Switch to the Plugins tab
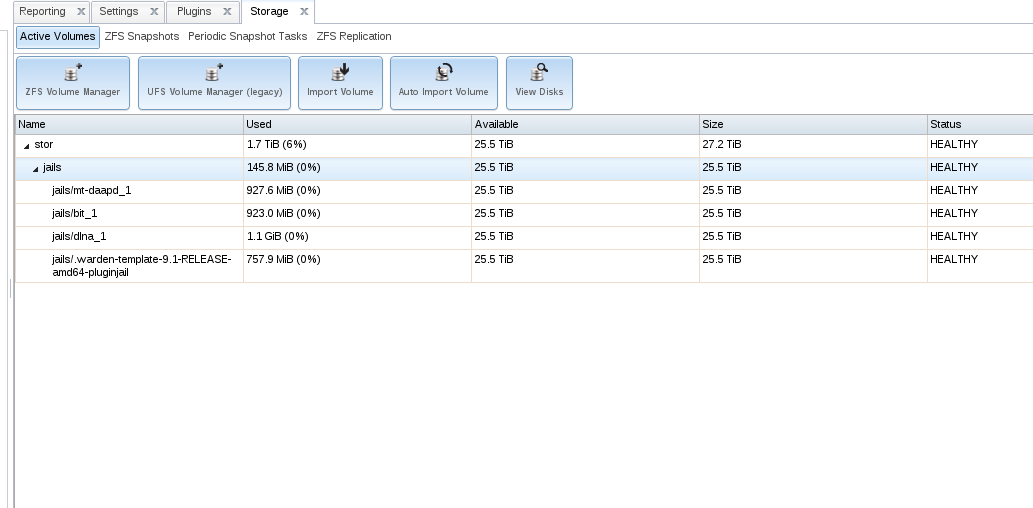The width and height of the screenshot is (1033, 508). point(194,12)
